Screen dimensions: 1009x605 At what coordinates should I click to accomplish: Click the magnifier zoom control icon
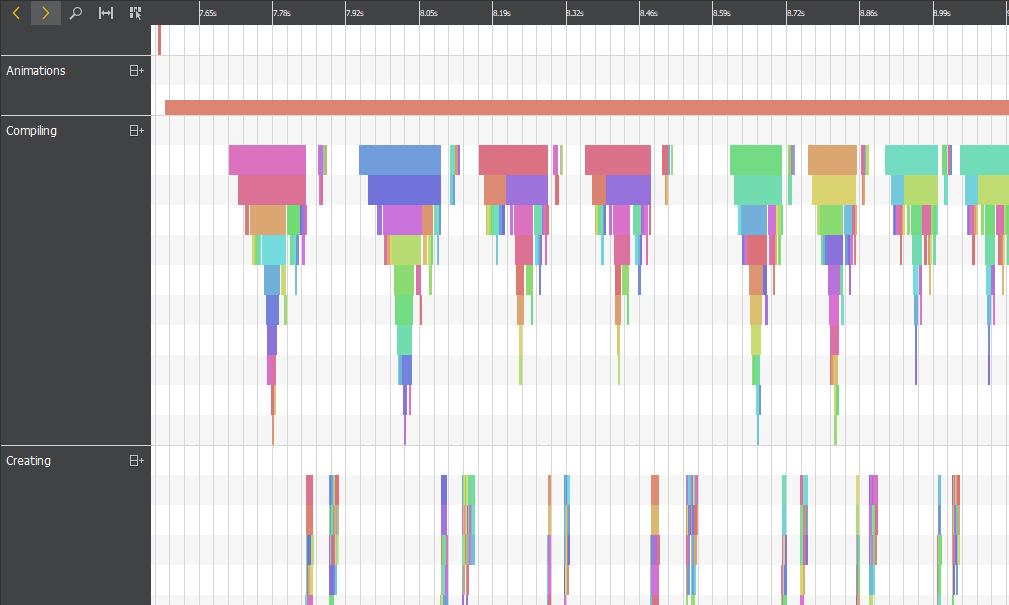75,13
